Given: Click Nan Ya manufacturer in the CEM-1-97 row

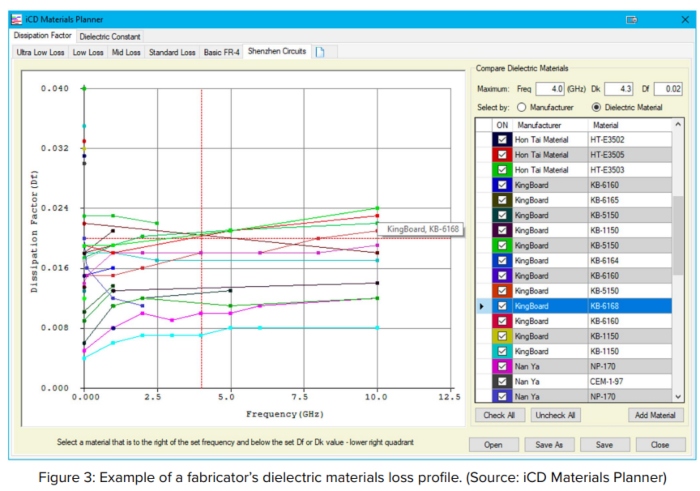Looking at the screenshot, I should [x=550, y=382].
